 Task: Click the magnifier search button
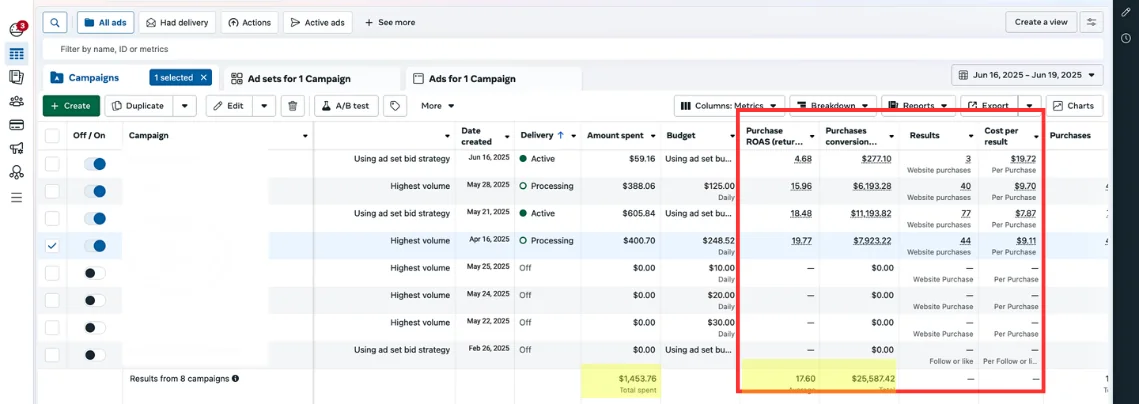click(54, 23)
